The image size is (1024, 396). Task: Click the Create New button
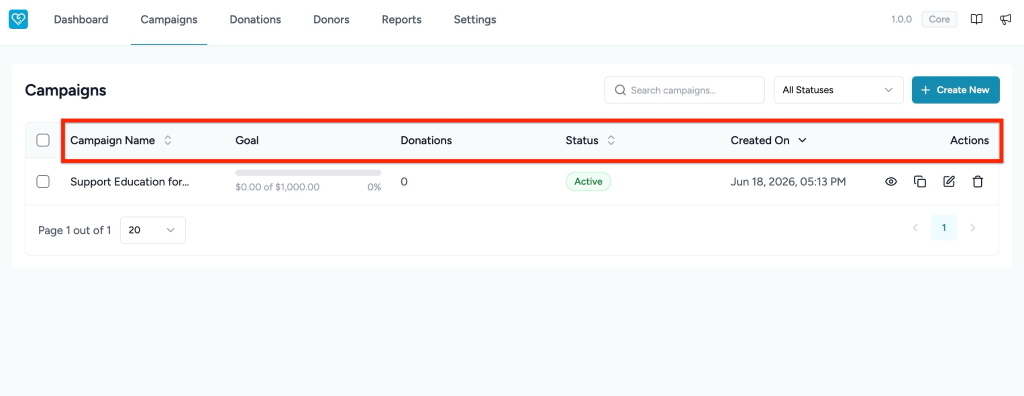[955, 90]
